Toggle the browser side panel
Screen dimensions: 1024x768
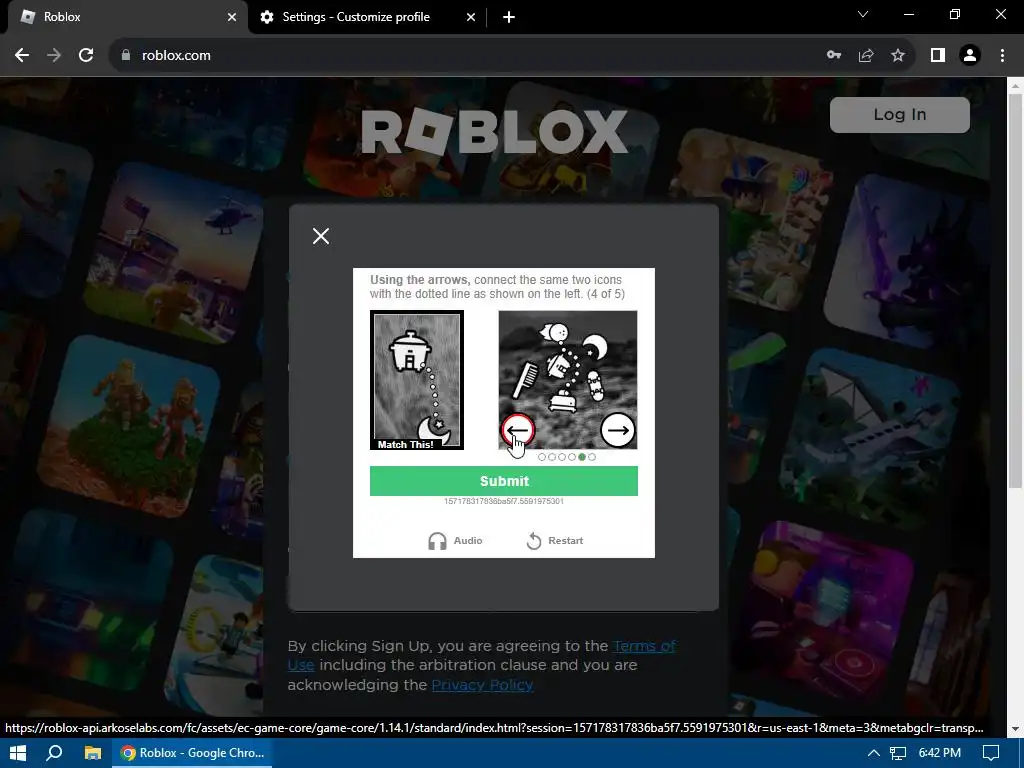(x=938, y=56)
